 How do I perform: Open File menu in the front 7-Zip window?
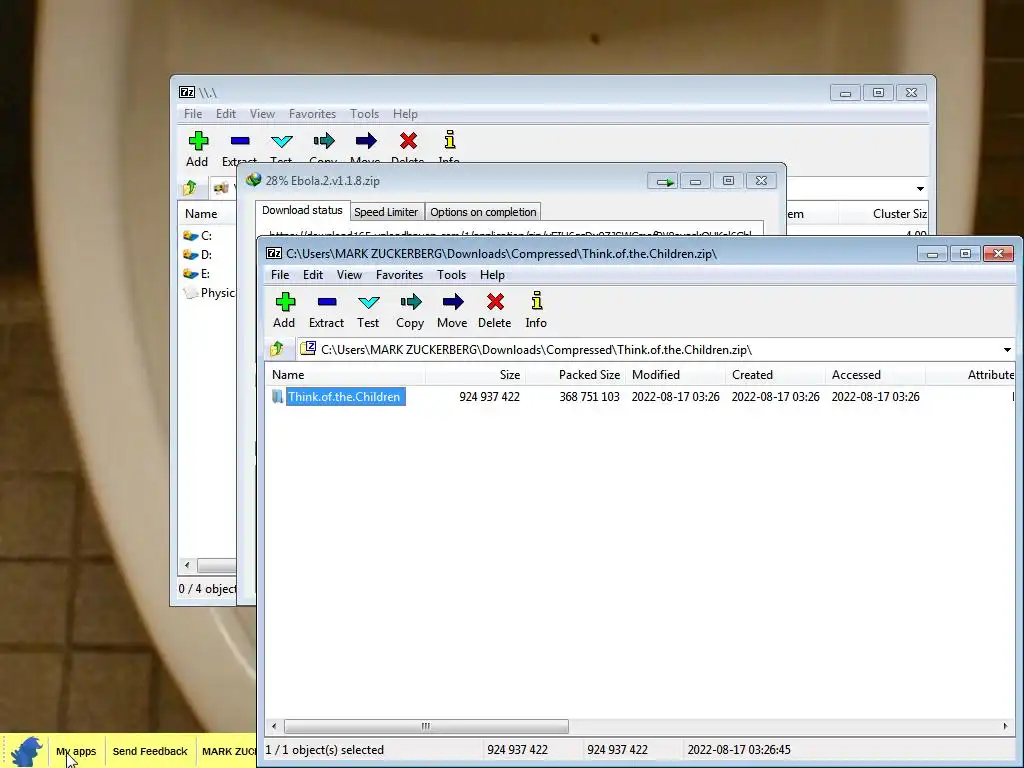(x=280, y=275)
